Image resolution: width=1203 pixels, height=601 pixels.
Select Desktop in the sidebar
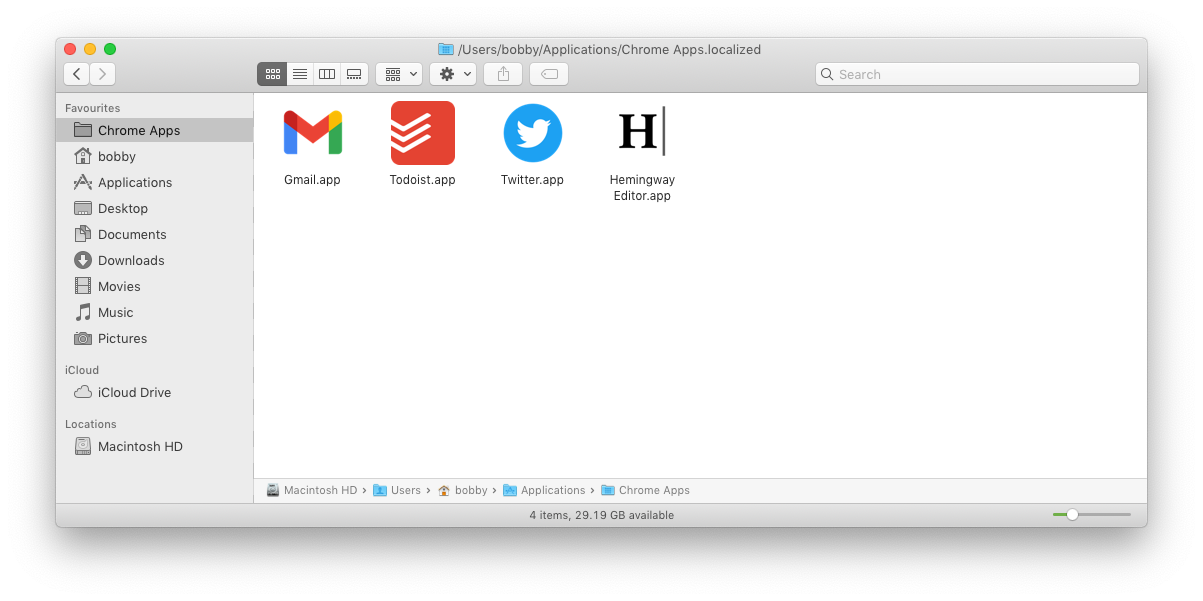point(121,208)
